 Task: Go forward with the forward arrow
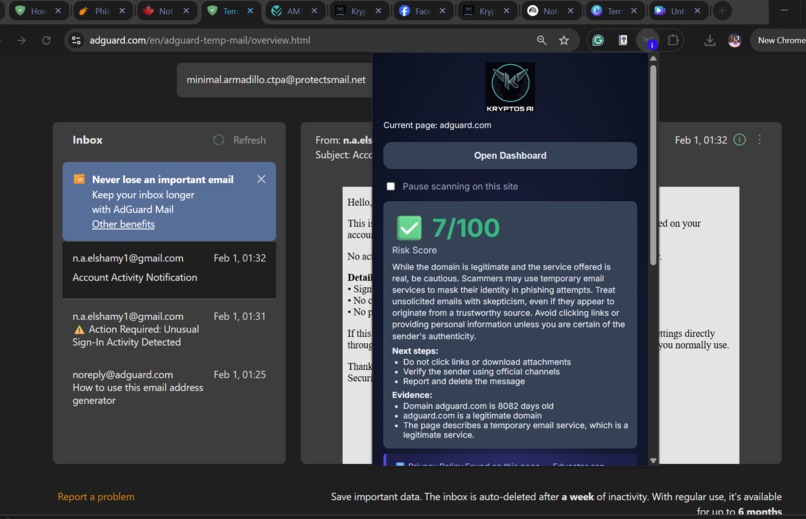click(x=21, y=40)
